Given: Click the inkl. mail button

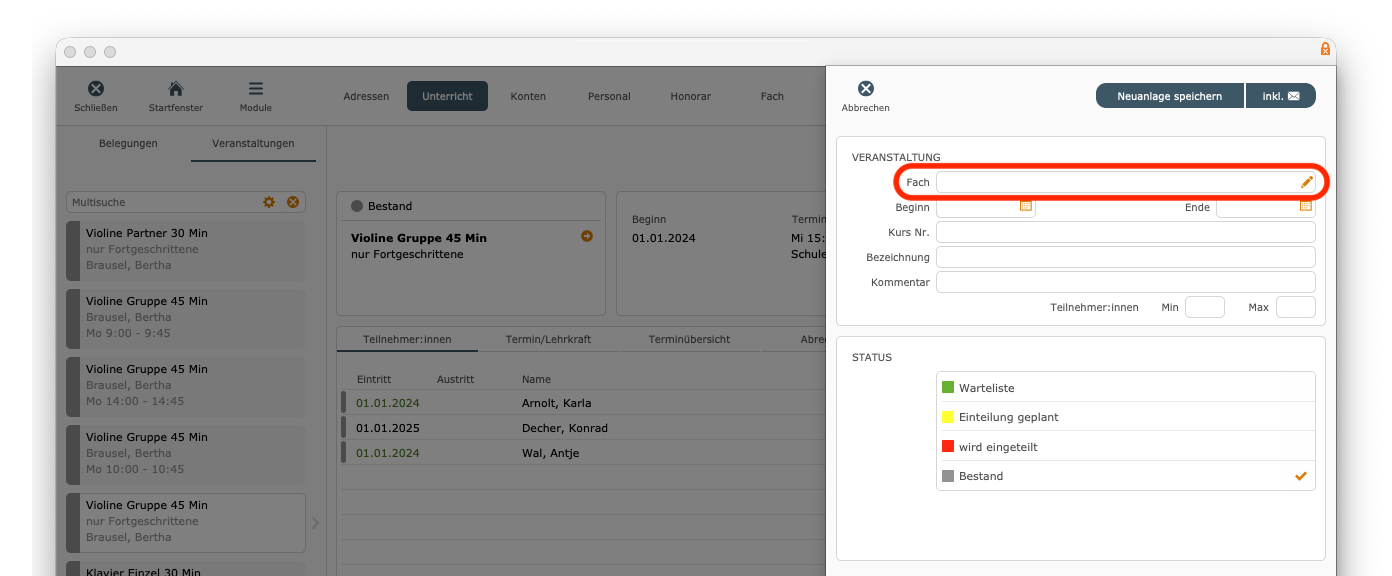Looking at the screenshot, I should (1281, 96).
